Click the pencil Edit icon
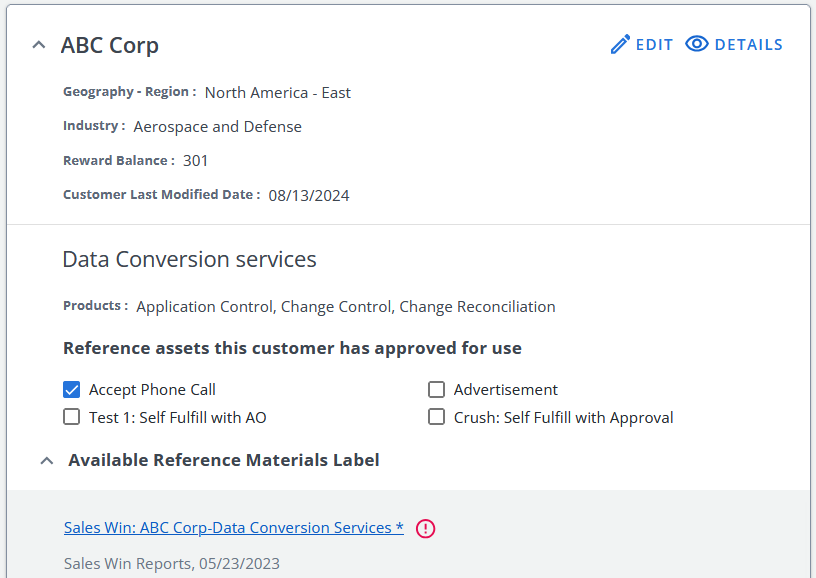Viewport: 816px width, 578px height. 620,44
